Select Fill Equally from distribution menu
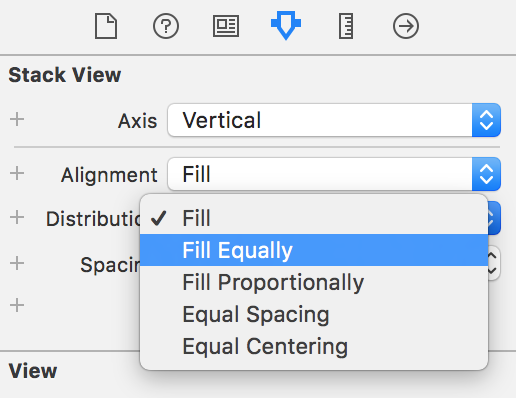The height and width of the screenshot is (398, 516). coord(314,250)
